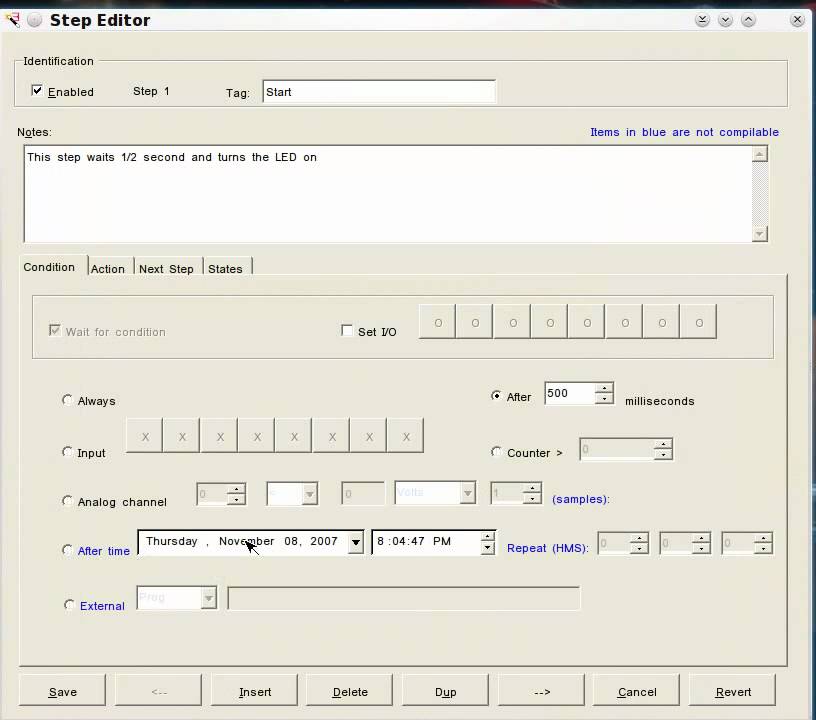Select the After time radio button
Image resolution: width=816 pixels, height=720 pixels.
tap(67, 550)
